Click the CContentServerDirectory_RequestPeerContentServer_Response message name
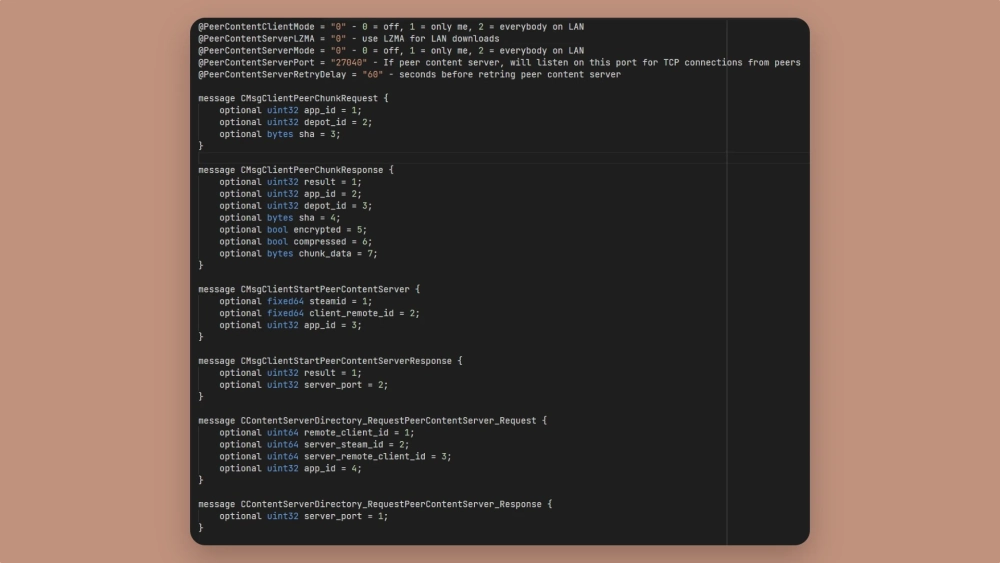Image resolution: width=1000 pixels, height=563 pixels. [x=391, y=505]
